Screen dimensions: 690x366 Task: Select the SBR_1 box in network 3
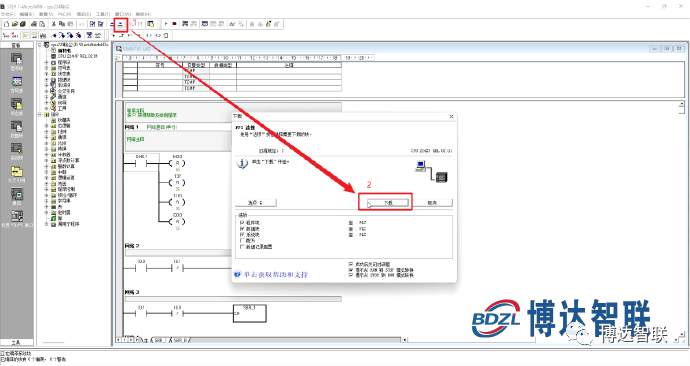click(x=250, y=314)
